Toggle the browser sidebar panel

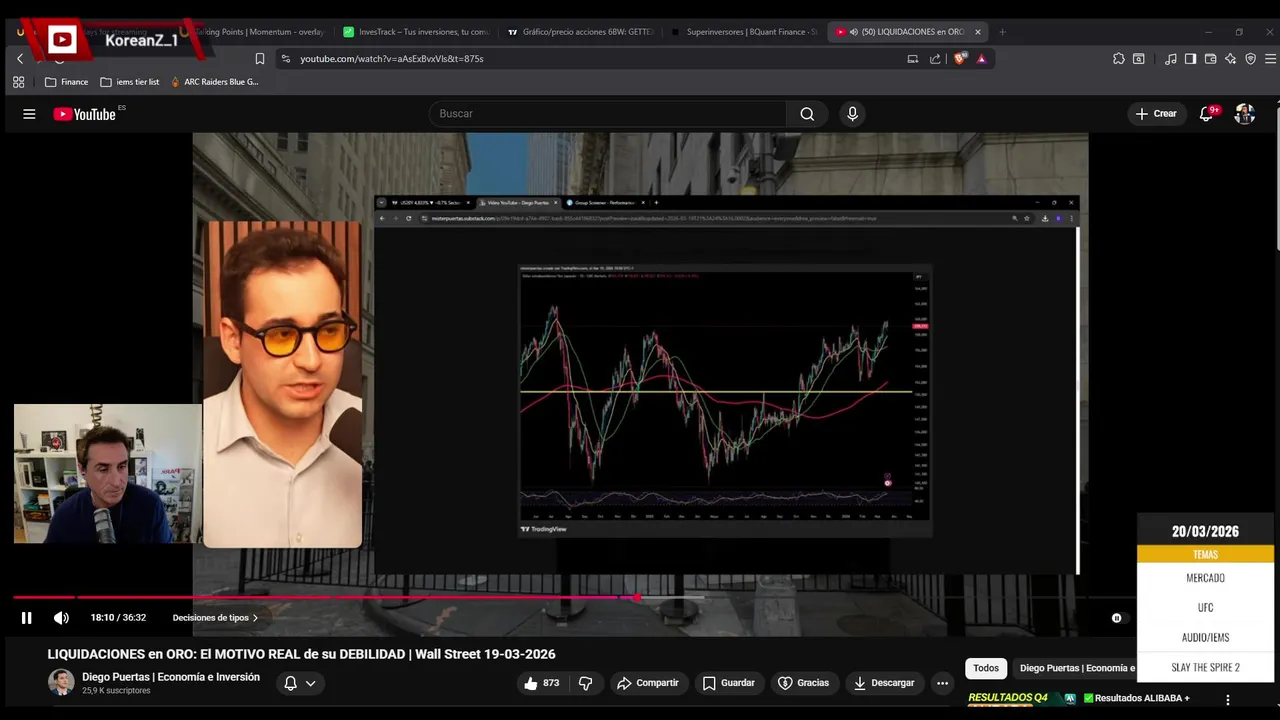point(1190,59)
